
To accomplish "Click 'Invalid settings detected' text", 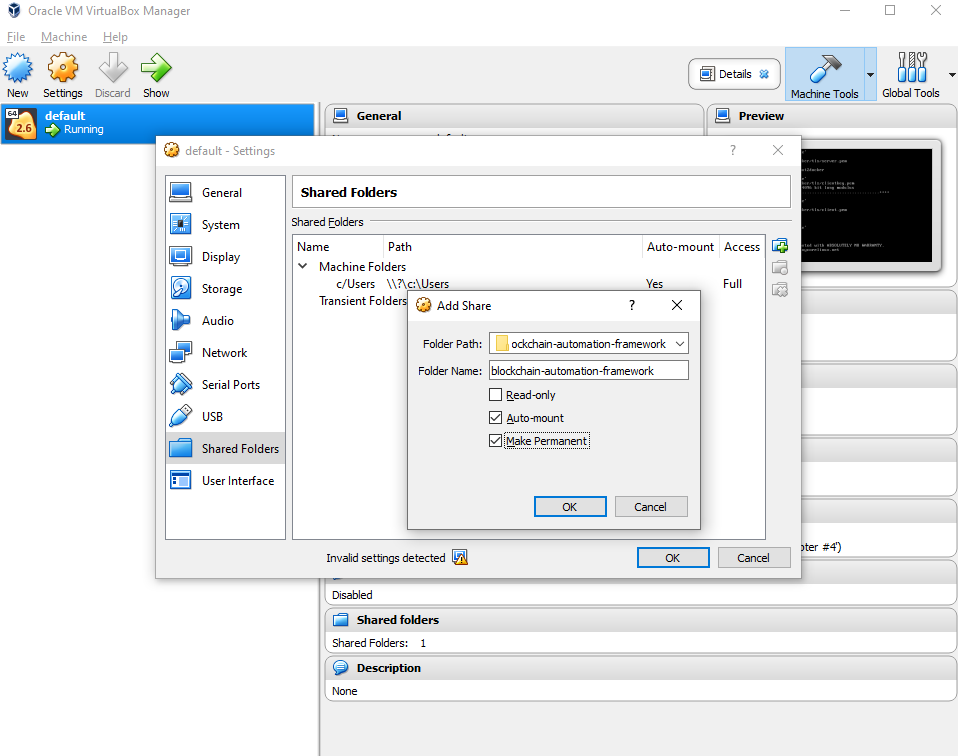I will point(386,557).
